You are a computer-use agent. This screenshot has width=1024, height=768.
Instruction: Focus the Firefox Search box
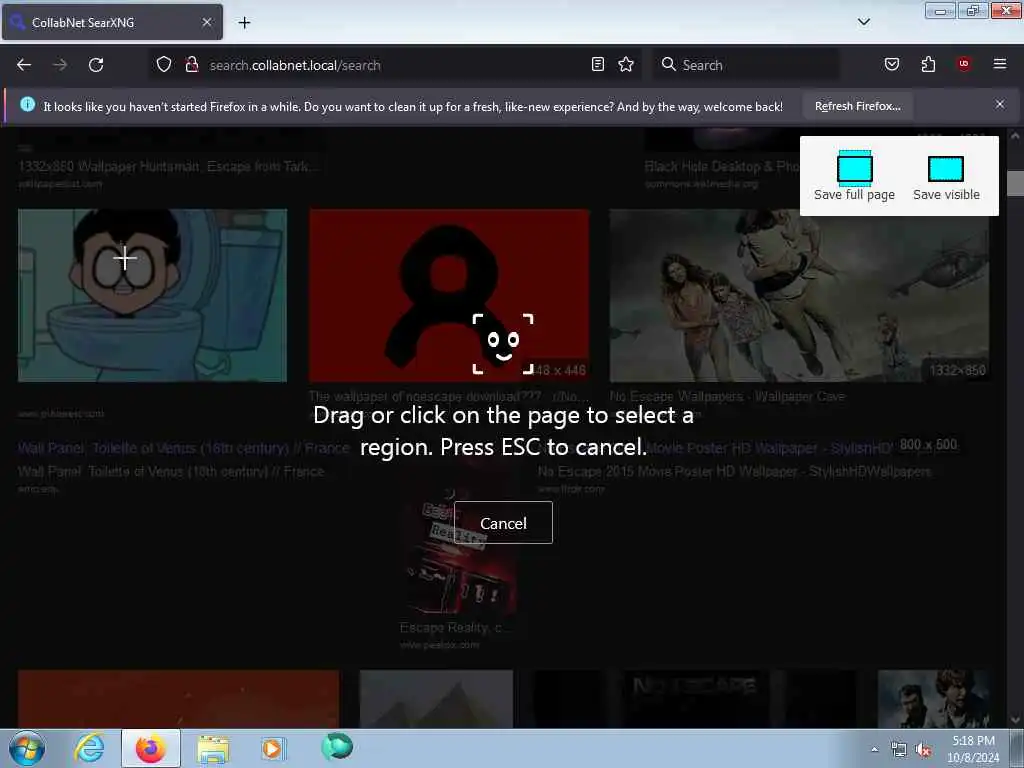coord(746,65)
